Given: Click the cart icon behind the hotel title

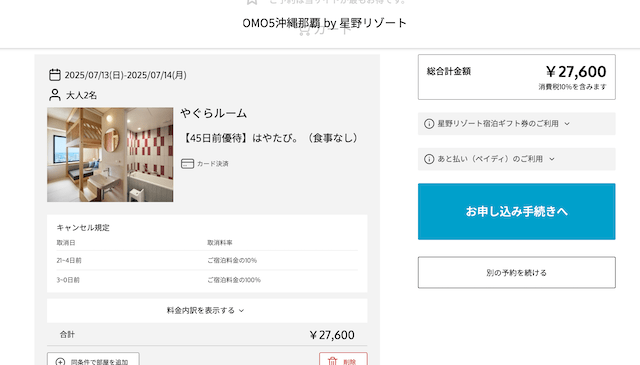Looking at the screenshot, I should pos(304,30).
